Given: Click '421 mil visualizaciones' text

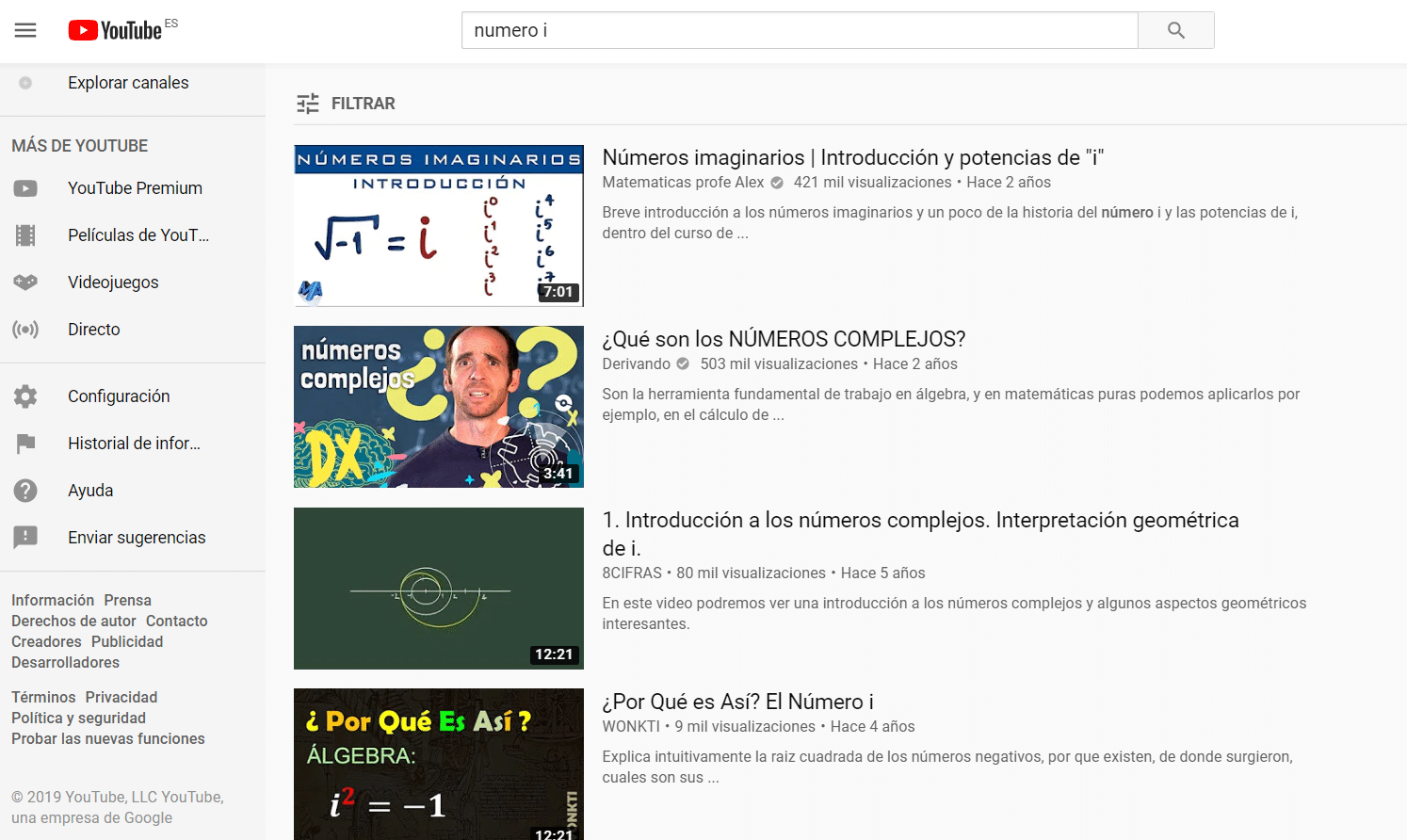Looking at the screenshot, I should pyautogui.click(x=872, y=183).
